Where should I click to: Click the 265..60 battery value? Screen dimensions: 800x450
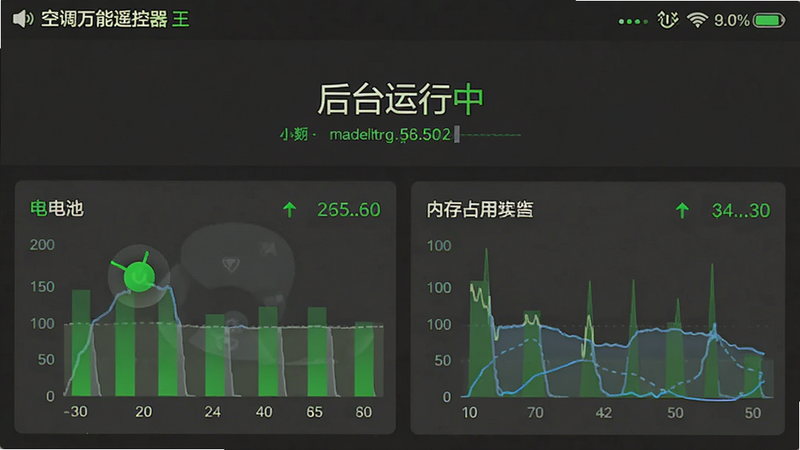[x=348, y=210]
